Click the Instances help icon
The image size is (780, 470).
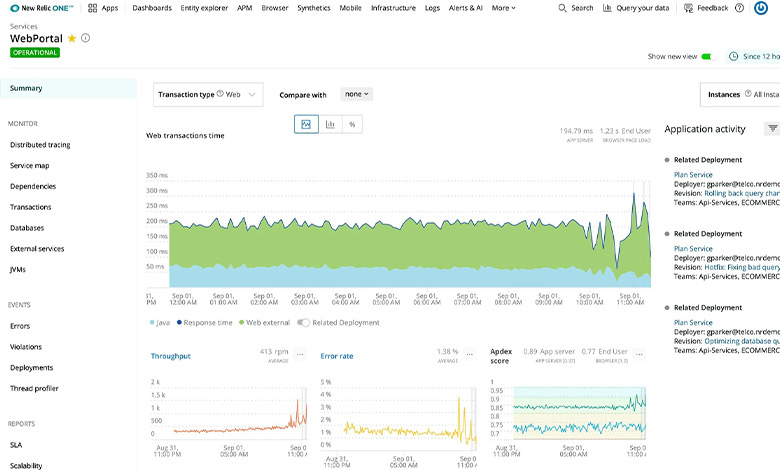(x=748, y=94)
